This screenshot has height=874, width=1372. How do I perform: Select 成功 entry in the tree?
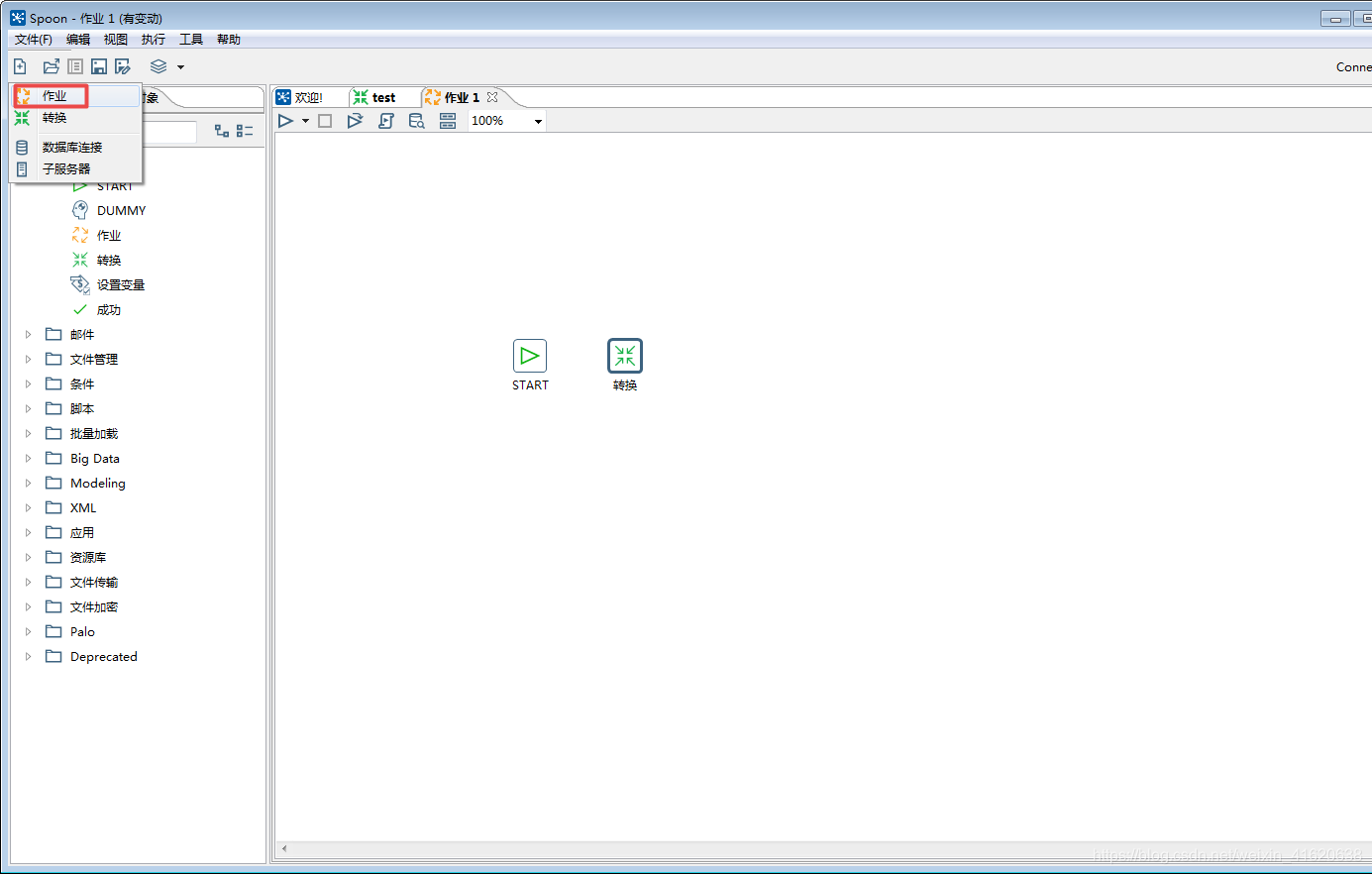click(x=109, y=310)
